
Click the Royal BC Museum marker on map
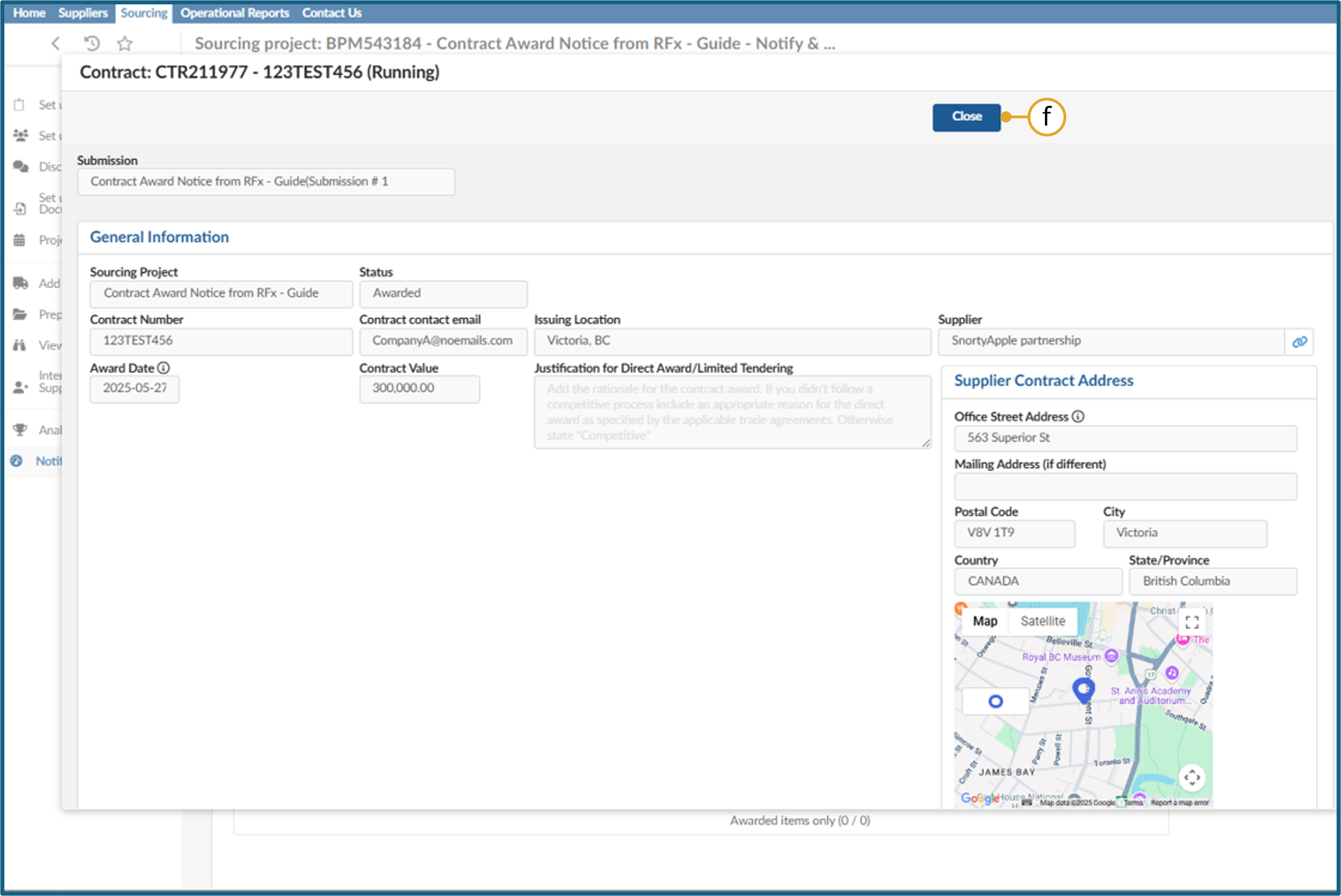(x=1111, y=655)
